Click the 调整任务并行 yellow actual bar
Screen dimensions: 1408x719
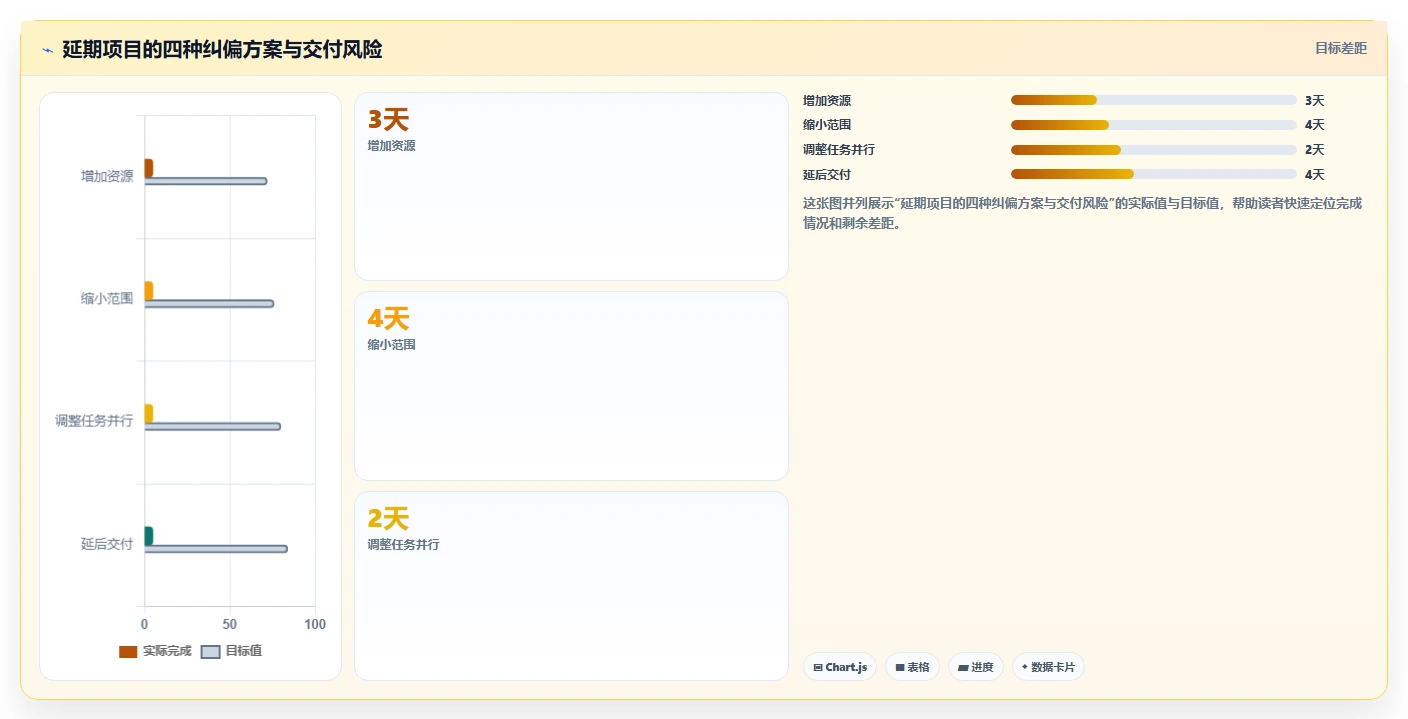point(149,413)
